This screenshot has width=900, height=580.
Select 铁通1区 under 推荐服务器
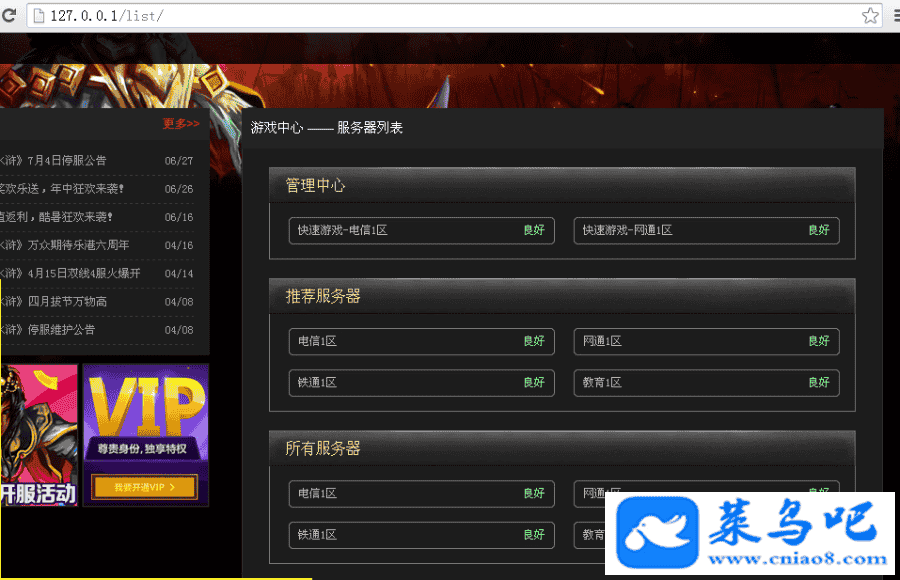click(421, 382)
